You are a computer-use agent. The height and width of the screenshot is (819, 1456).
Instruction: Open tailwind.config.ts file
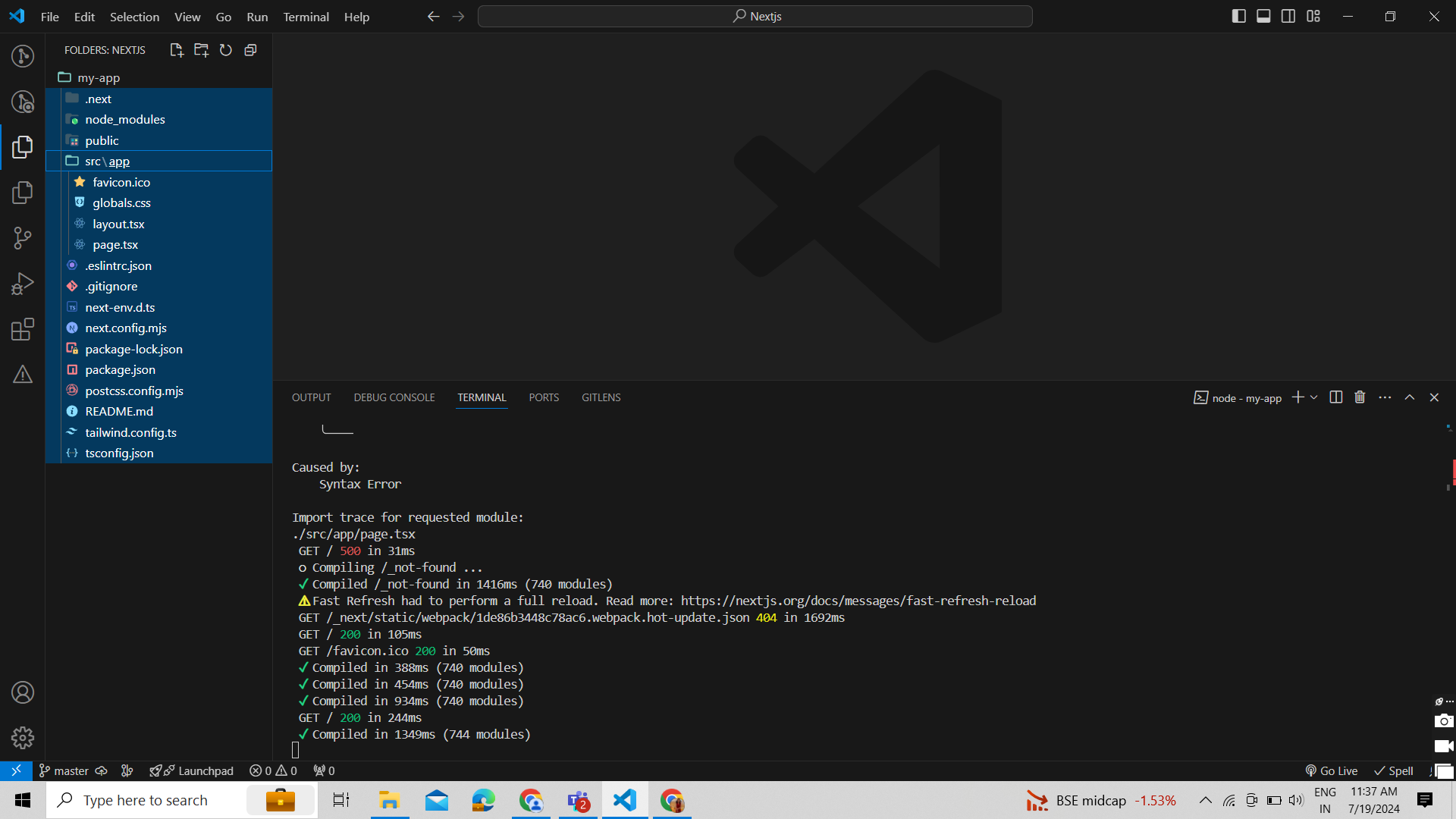coord(158,432)
